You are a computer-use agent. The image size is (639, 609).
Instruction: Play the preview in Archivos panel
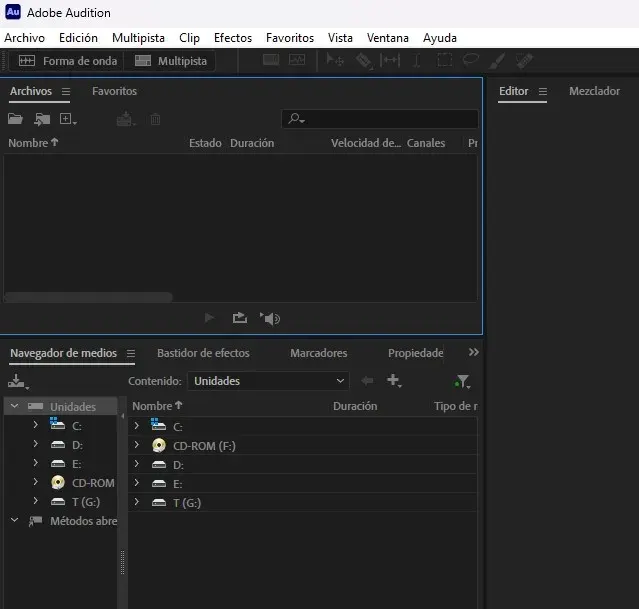click(x=209, y=318)
